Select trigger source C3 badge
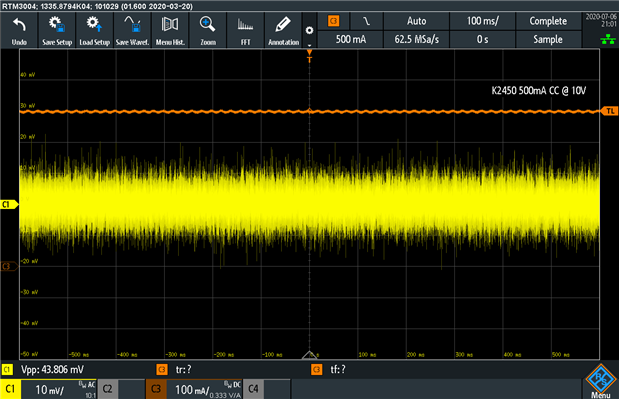This screenshot has width=619, height=399. pyautogui.click(x=334, y=21)
